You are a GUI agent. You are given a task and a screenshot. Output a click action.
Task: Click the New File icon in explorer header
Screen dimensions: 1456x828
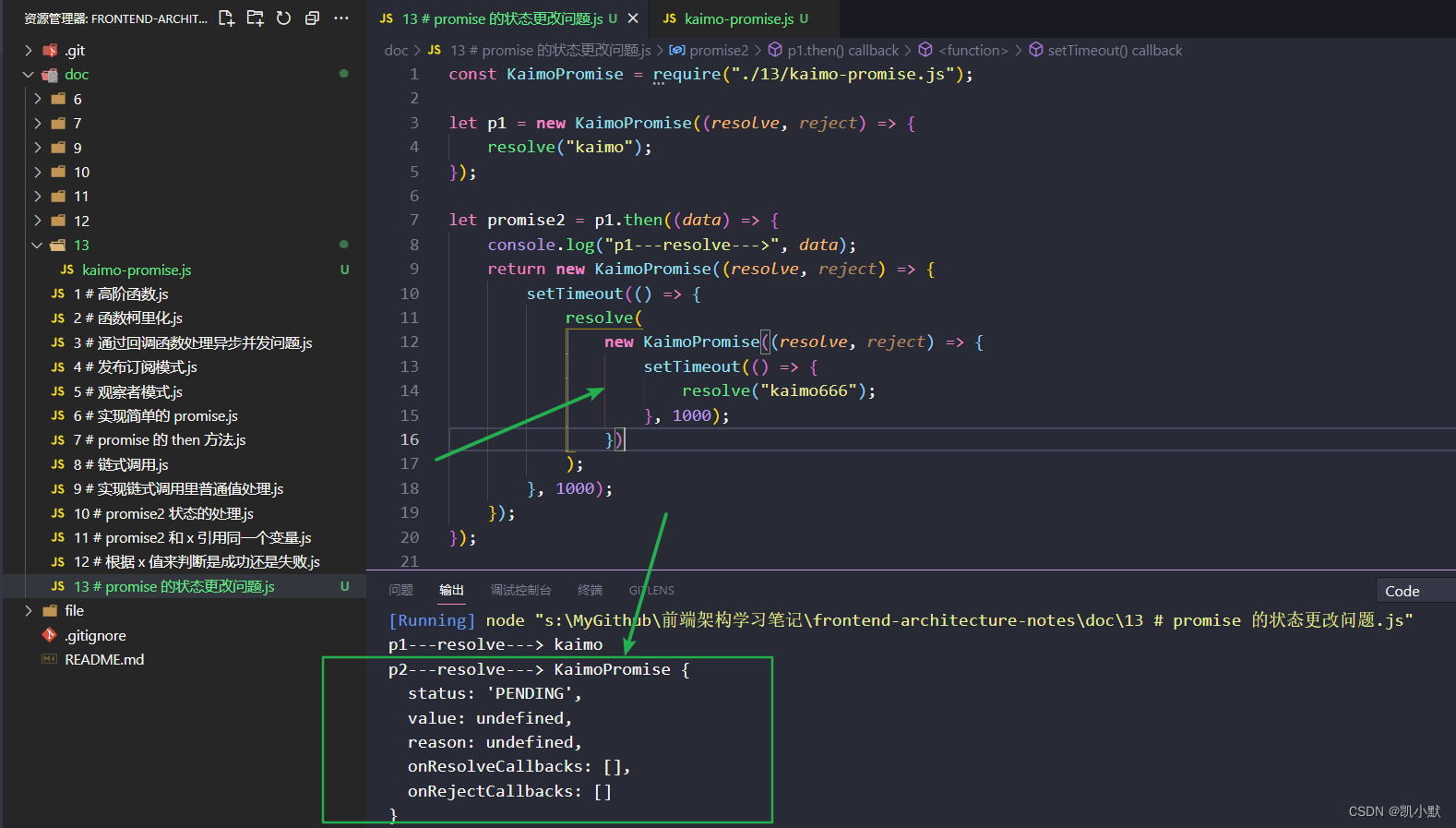tap(226, 18)
